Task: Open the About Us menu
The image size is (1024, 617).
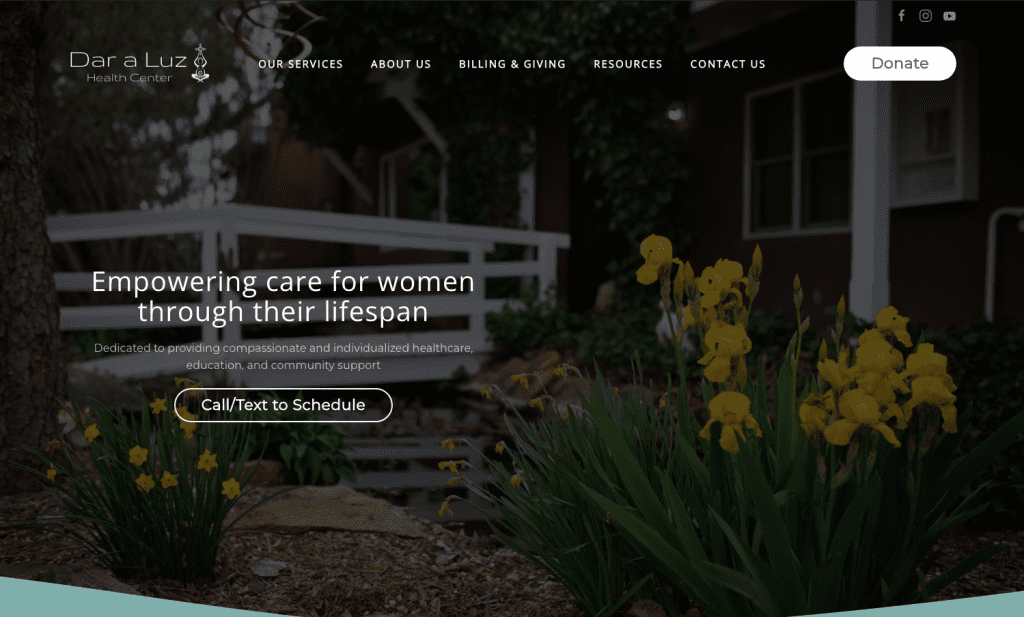Action: tap(401, 64)
